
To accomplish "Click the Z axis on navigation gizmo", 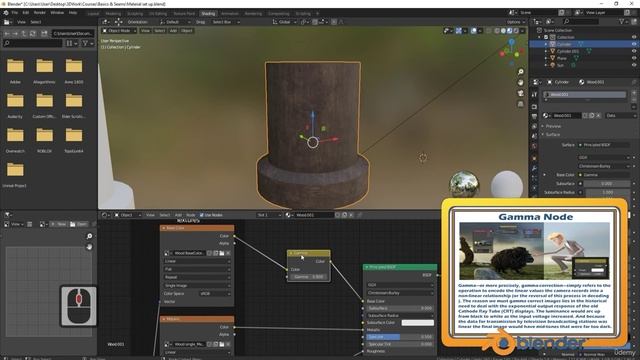I will pyautogui.click(x=511, y=41).
